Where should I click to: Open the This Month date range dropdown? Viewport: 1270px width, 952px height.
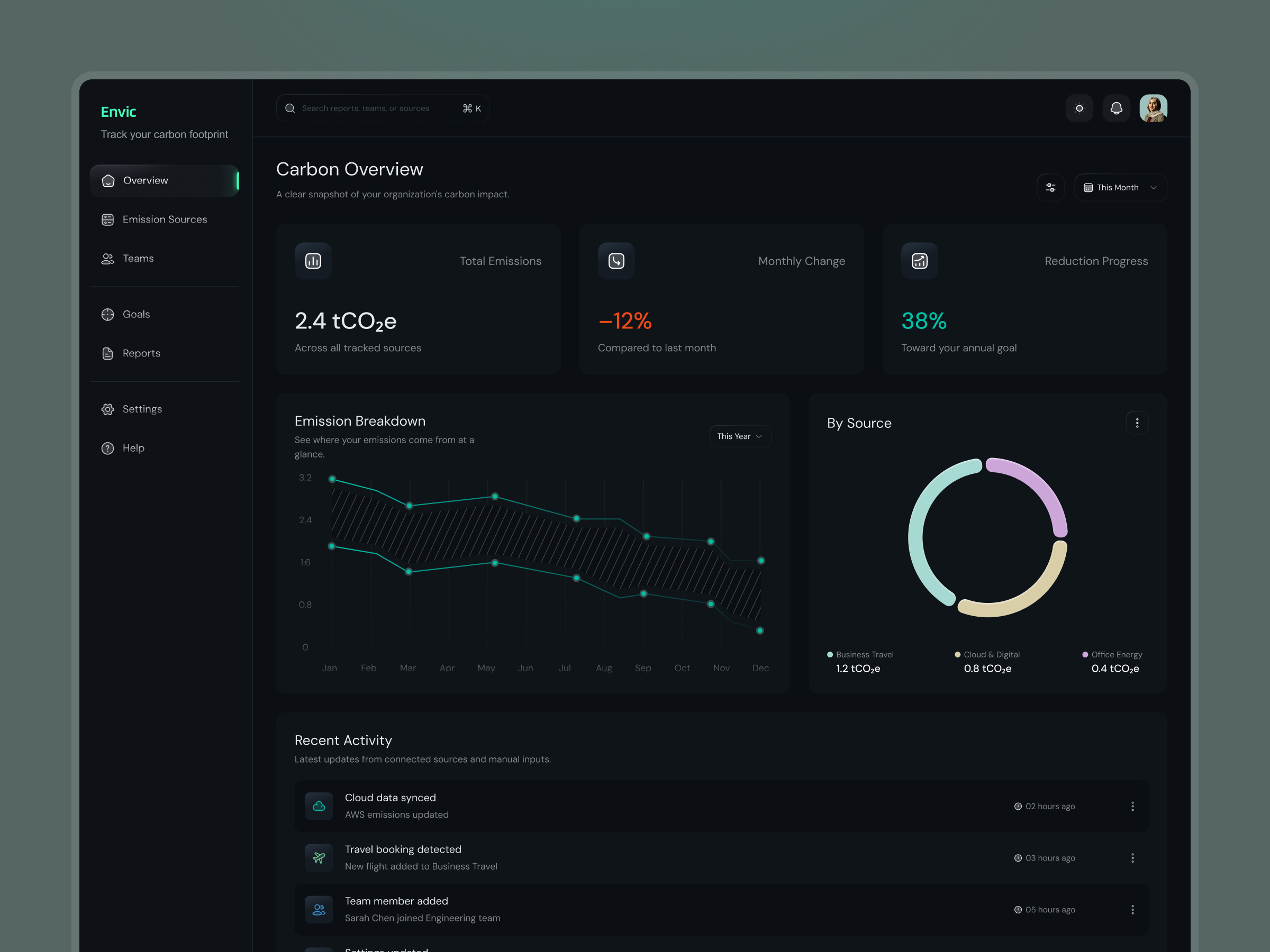click(x=1120, y=187)
